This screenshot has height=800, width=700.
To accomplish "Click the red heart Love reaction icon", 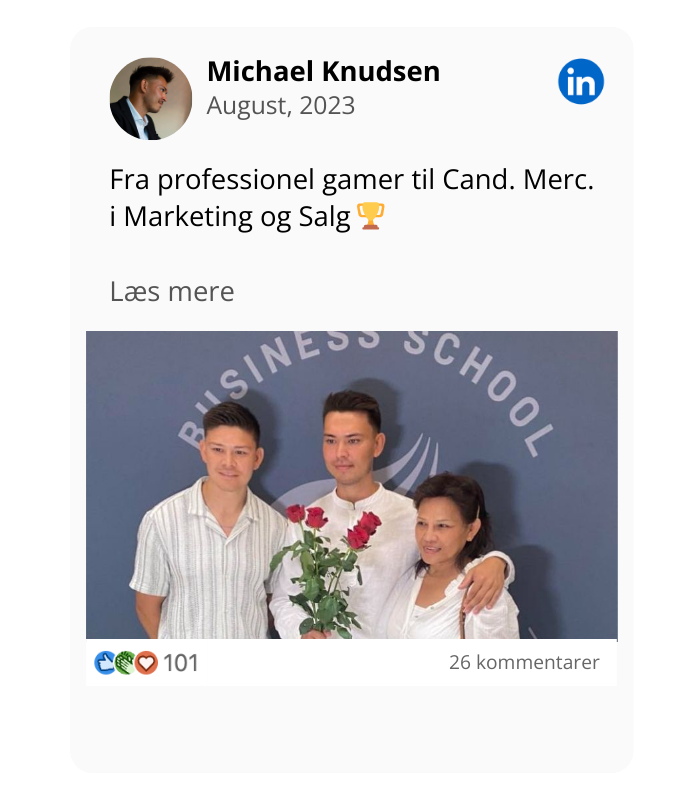I will (146, 663).
